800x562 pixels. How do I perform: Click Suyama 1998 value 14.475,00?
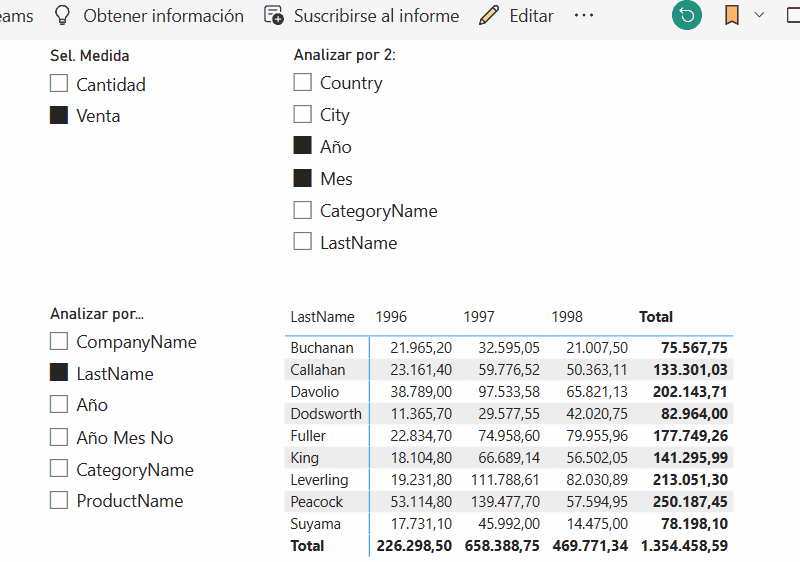[597, 524]
